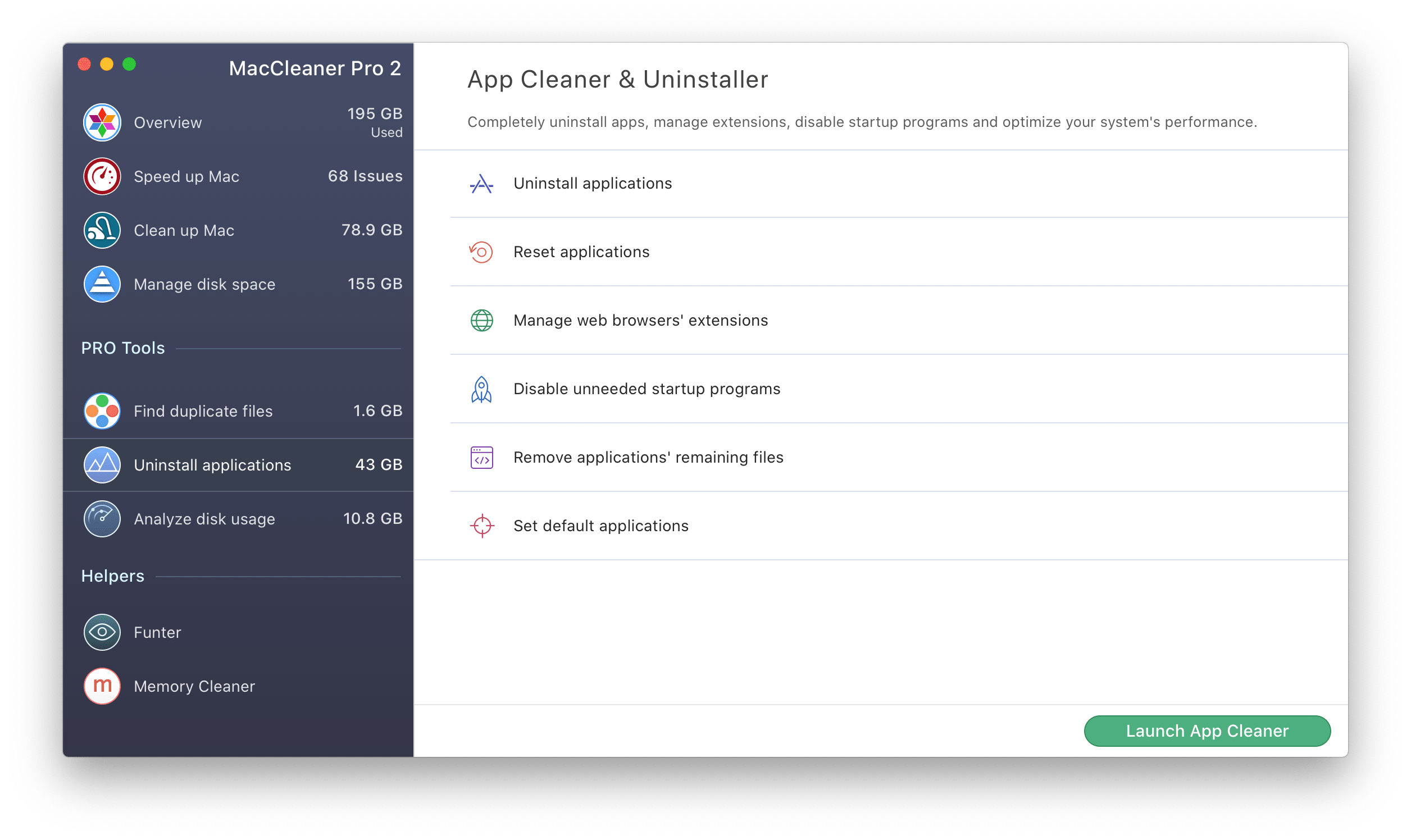Expand Set default applications section
This screenshot has width=1411, height=840.
[x=600, y=525]
